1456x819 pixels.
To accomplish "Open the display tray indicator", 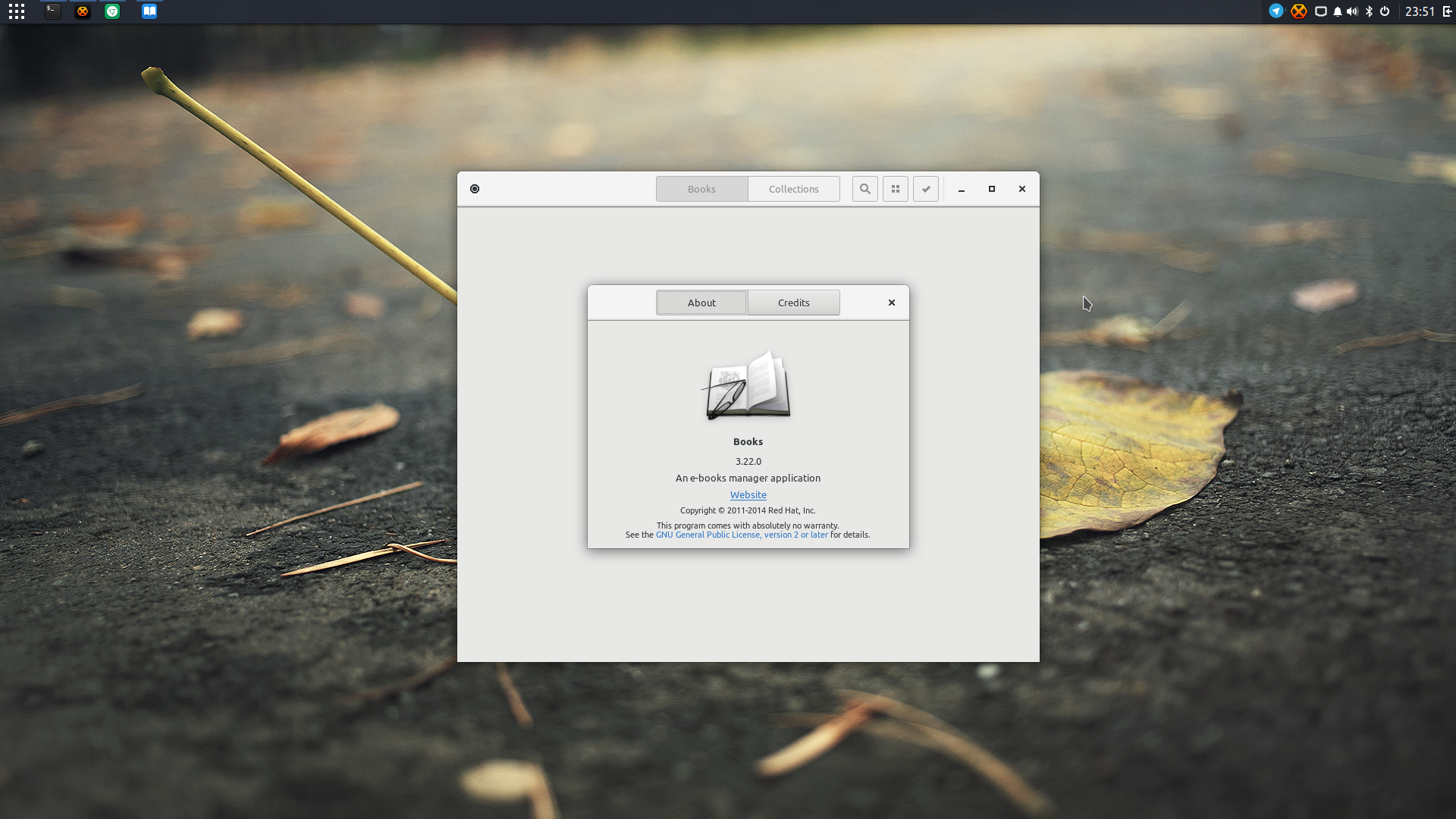I will tap(1320, 11).
